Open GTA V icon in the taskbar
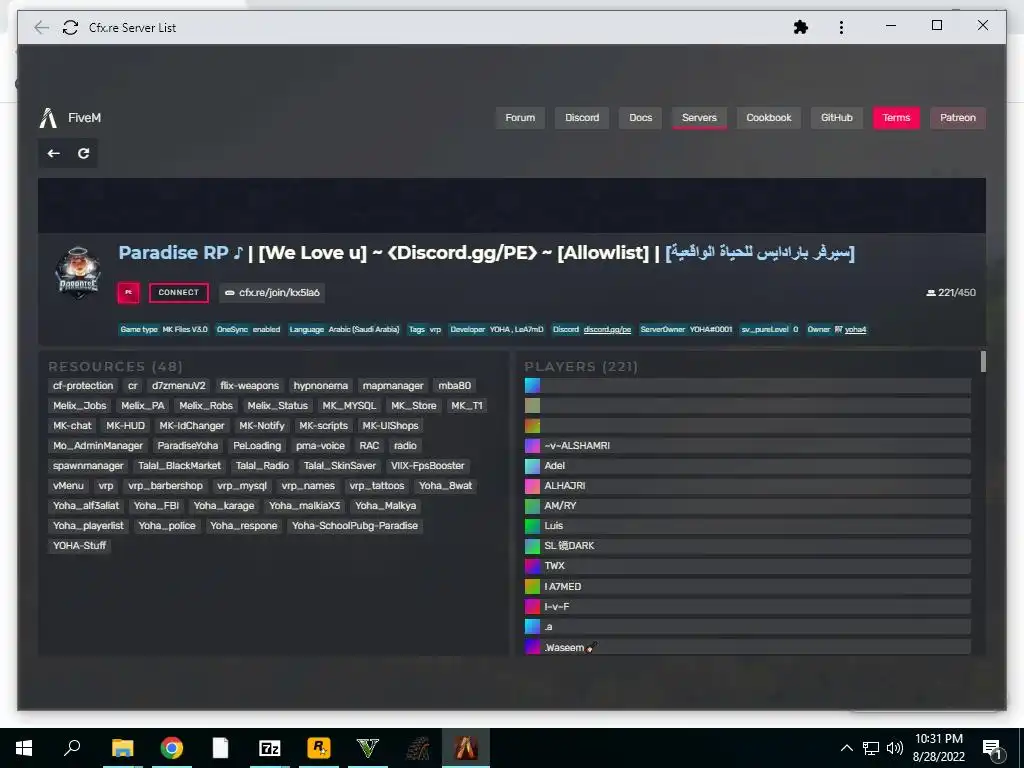This screenshot has width=1024, height=768. click(368, 748)
